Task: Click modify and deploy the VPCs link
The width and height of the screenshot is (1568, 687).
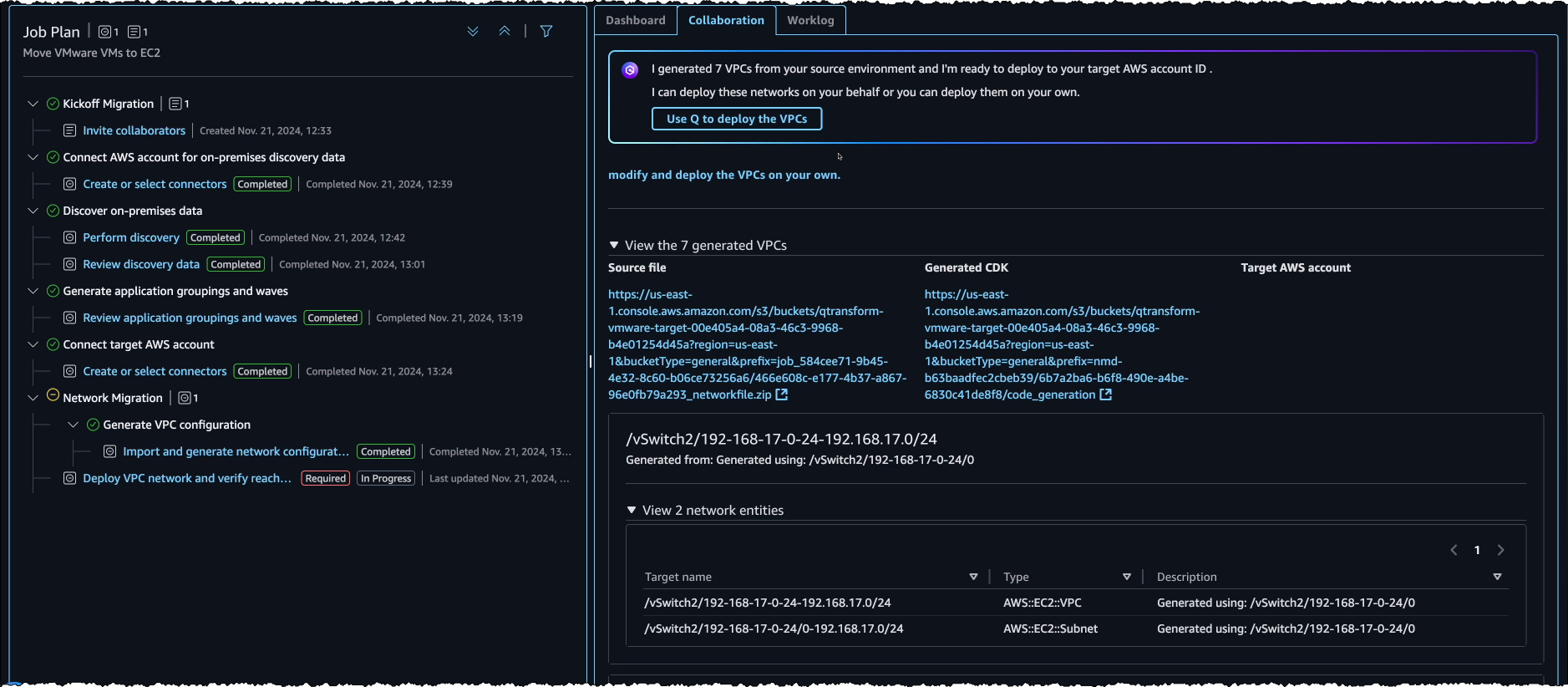Action: tap(723, 175)
